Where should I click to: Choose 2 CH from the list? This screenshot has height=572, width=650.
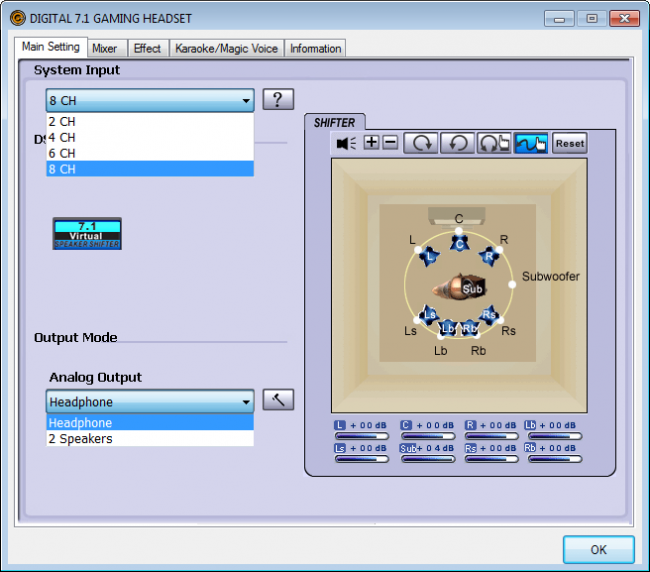[150, 121]
